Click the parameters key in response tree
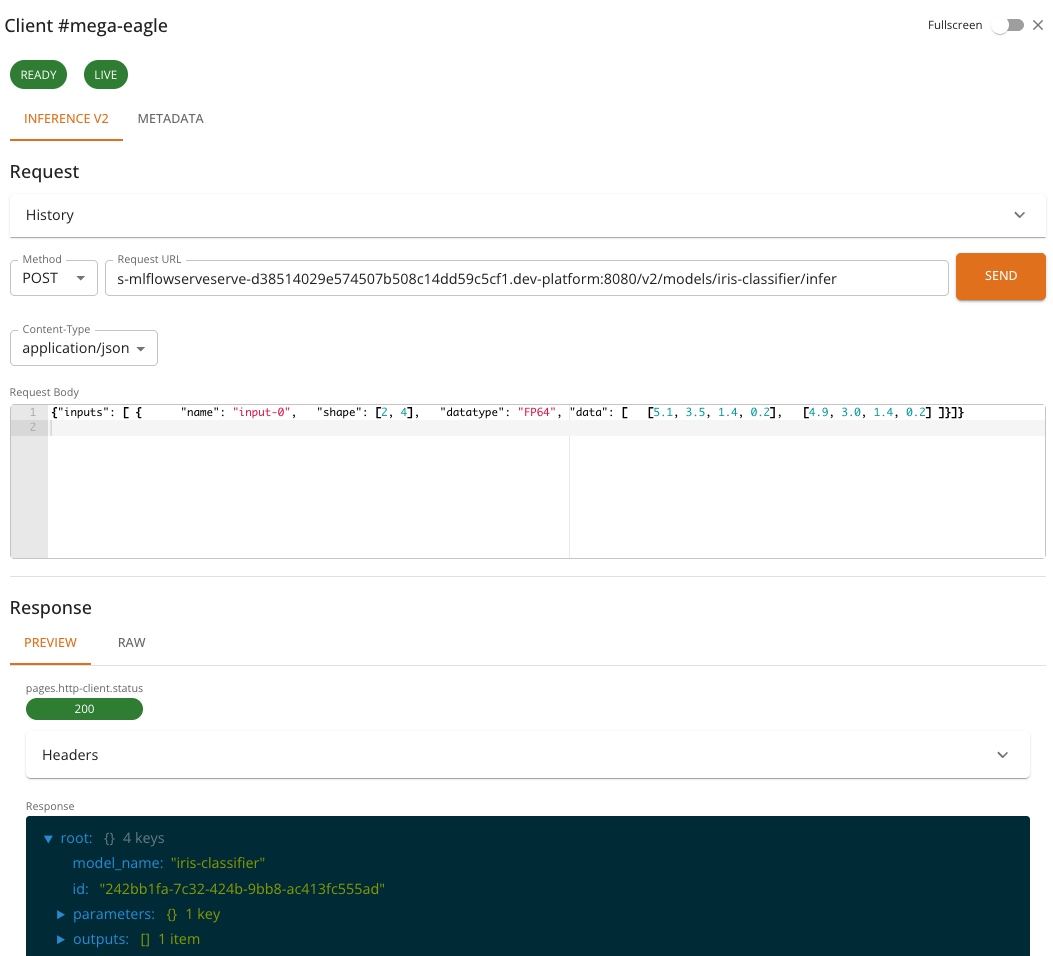Screen dimensions: 1053x956 tap(113, 914)
